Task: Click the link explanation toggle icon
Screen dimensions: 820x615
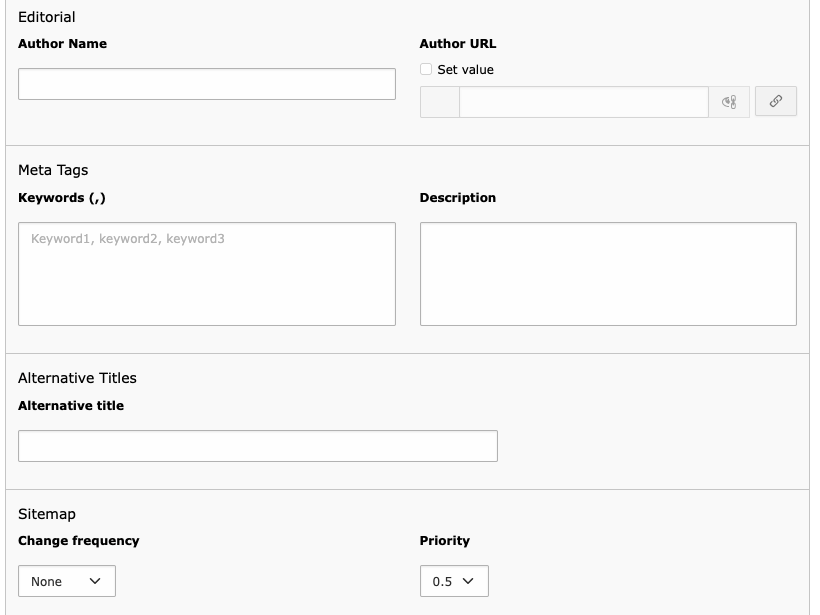Action: (729, 102)
